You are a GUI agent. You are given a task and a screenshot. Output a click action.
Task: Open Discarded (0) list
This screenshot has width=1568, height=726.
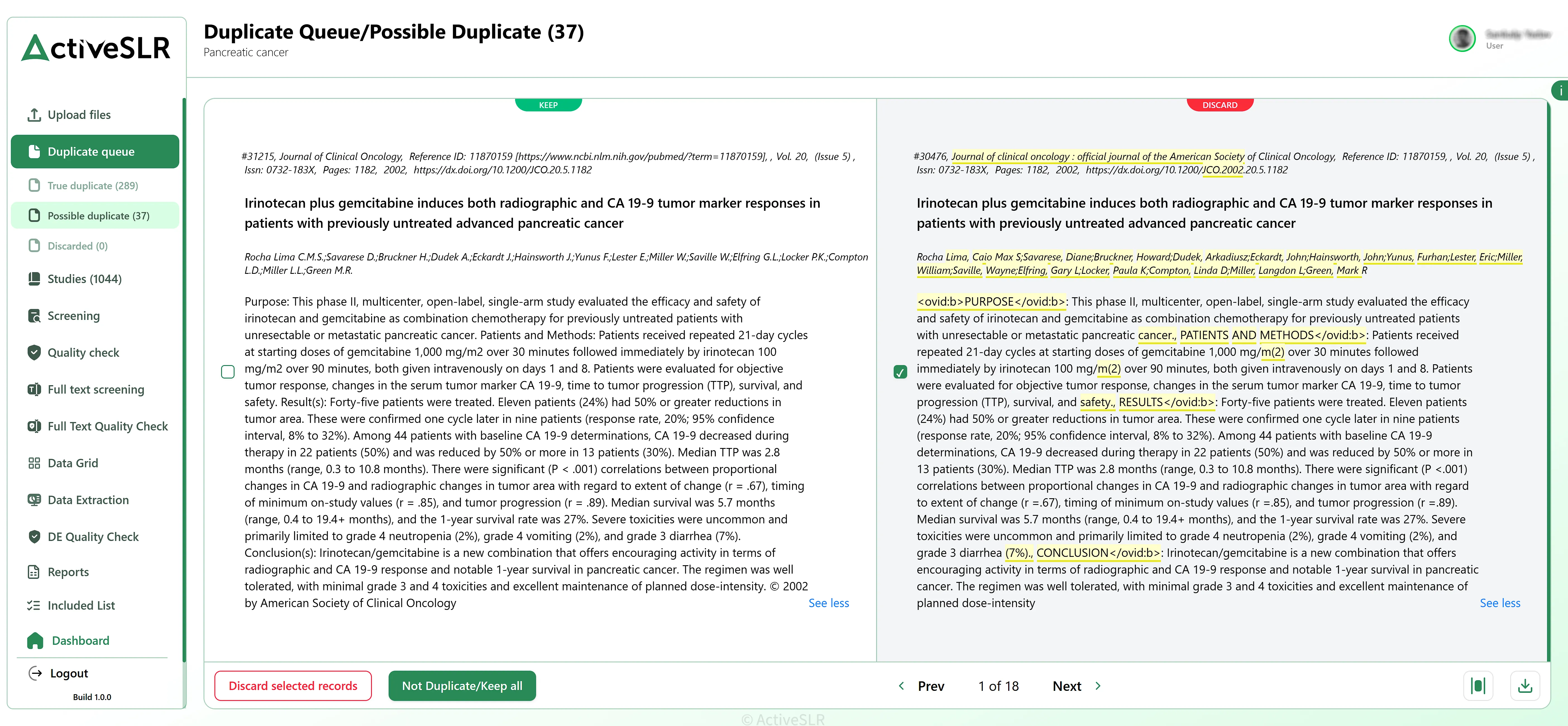click(x=77, y=246)
